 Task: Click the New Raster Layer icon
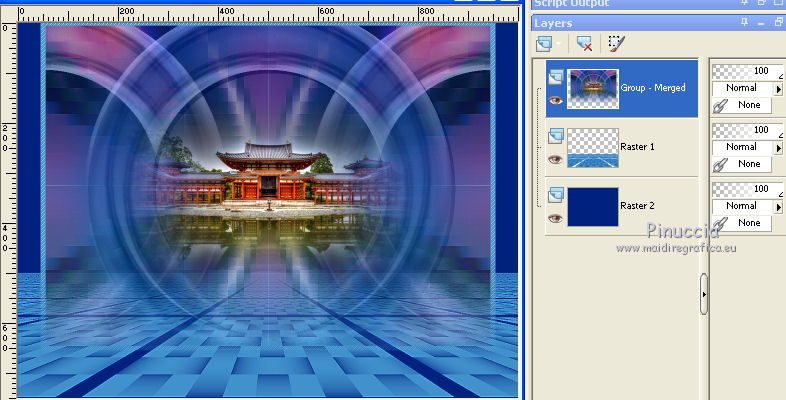543,44
